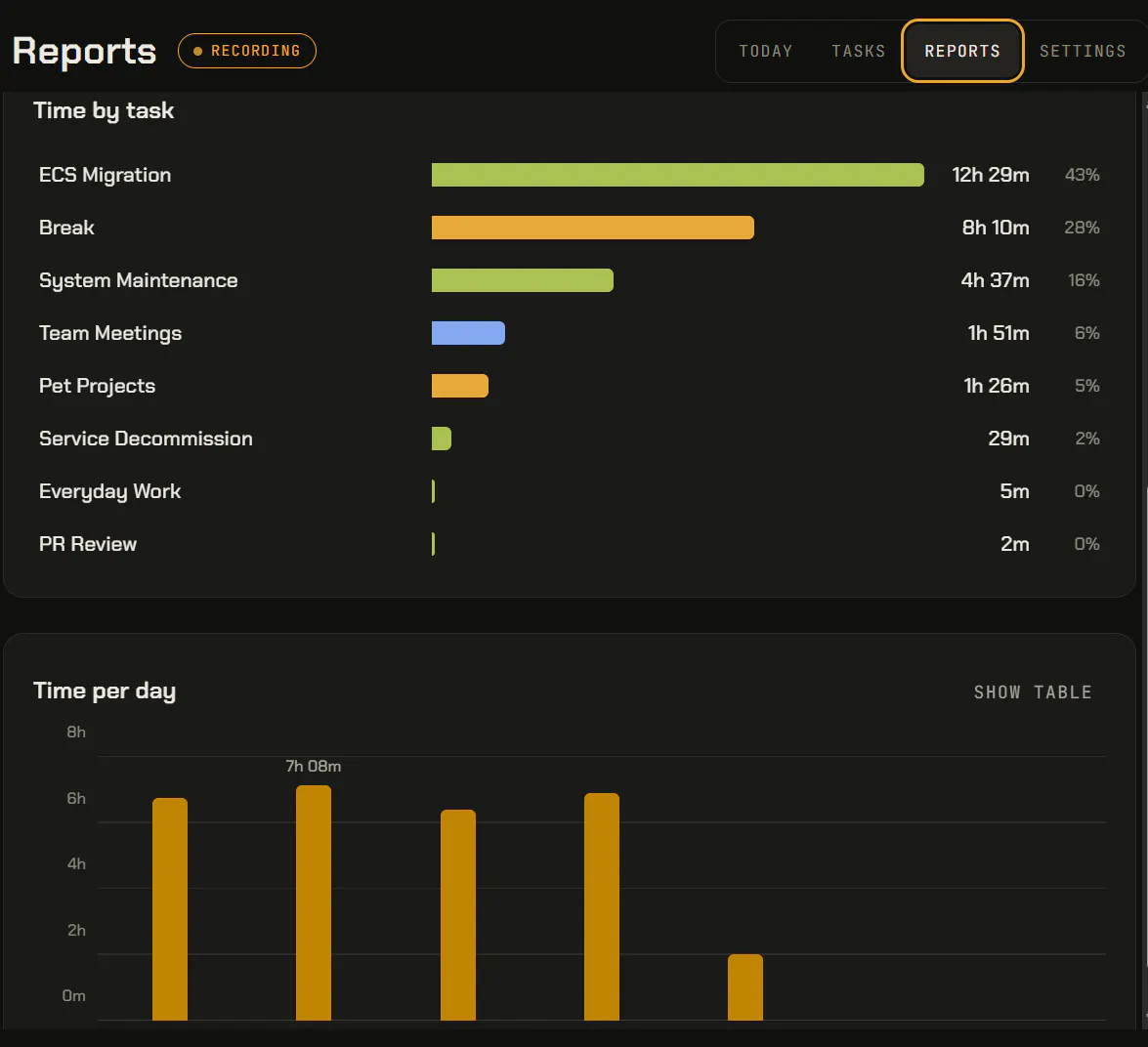Select the System Maintenance label
Image resolution: width=1148 pixels, height=1047 pixels.
pyautogui.click(x=139, y=281)
